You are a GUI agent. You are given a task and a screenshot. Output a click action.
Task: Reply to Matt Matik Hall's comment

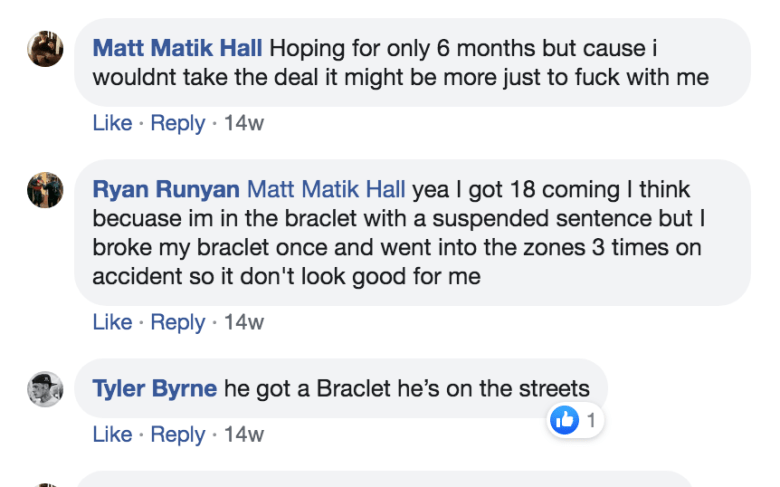pos(177,123)
